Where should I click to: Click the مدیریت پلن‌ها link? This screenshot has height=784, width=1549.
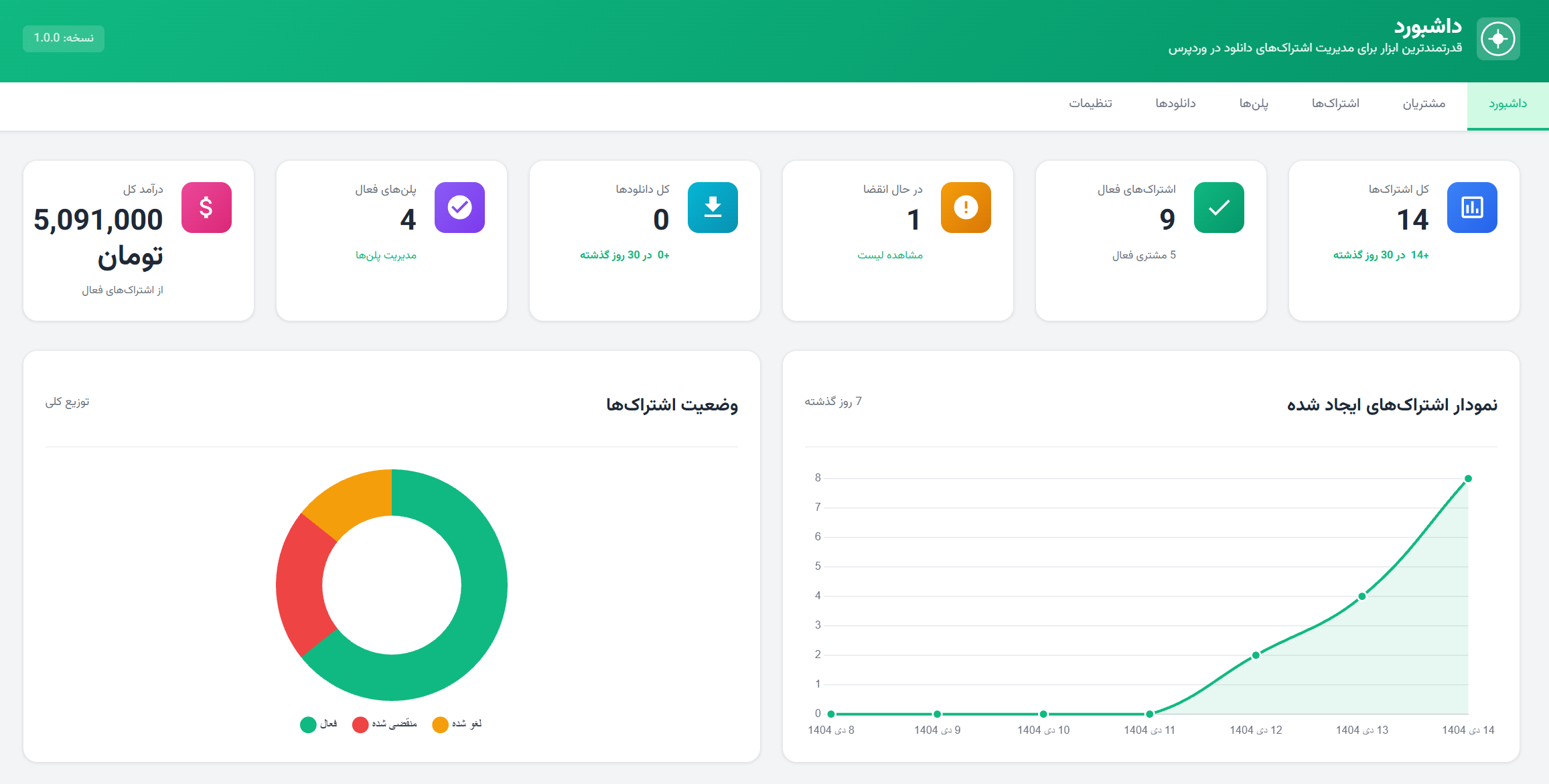[386, 255]
